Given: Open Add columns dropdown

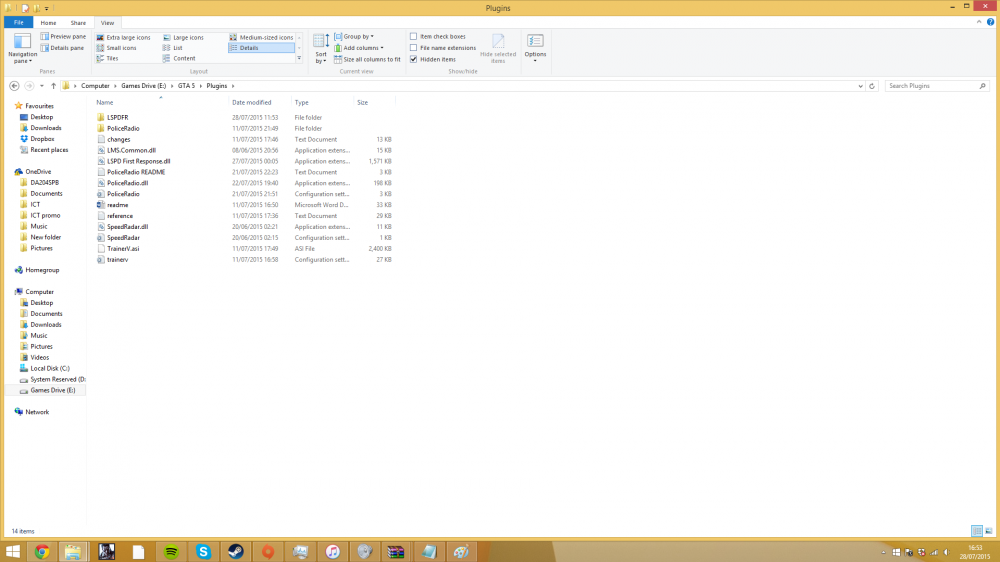Looking at the screenshot, I should click(x=359, y=48).
